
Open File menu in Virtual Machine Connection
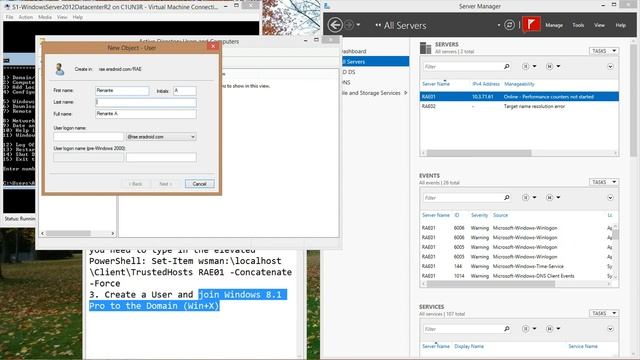coord(9,17)
